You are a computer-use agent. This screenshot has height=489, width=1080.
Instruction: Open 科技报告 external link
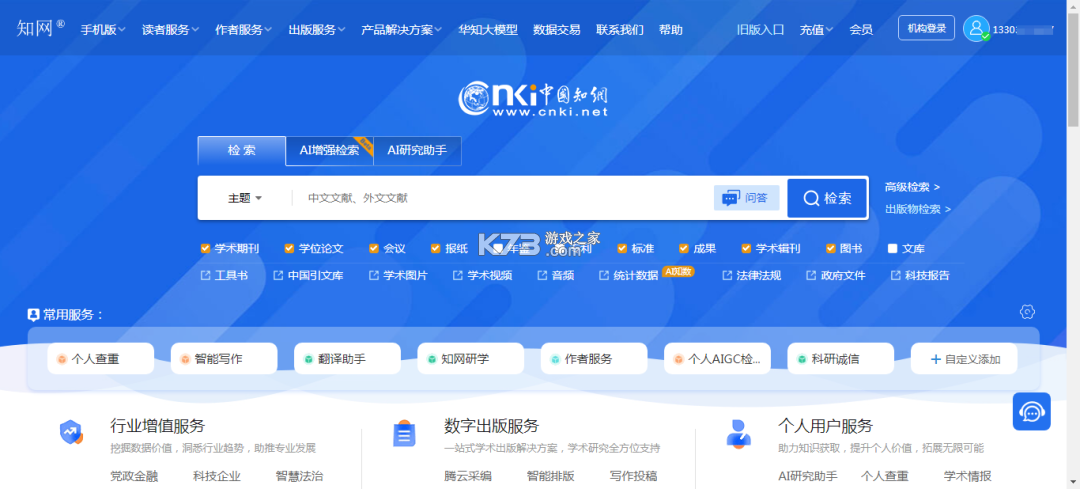point(920,275)
